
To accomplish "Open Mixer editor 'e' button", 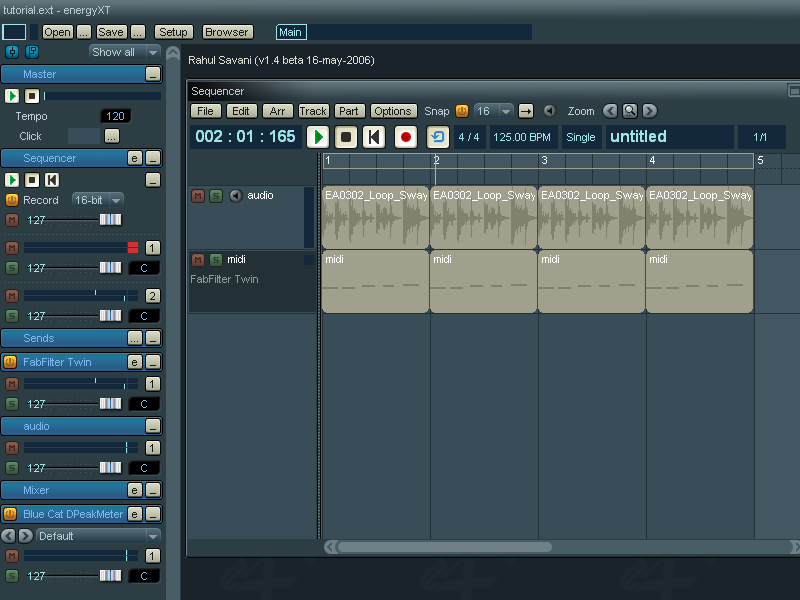I will [x=134, y=490].
